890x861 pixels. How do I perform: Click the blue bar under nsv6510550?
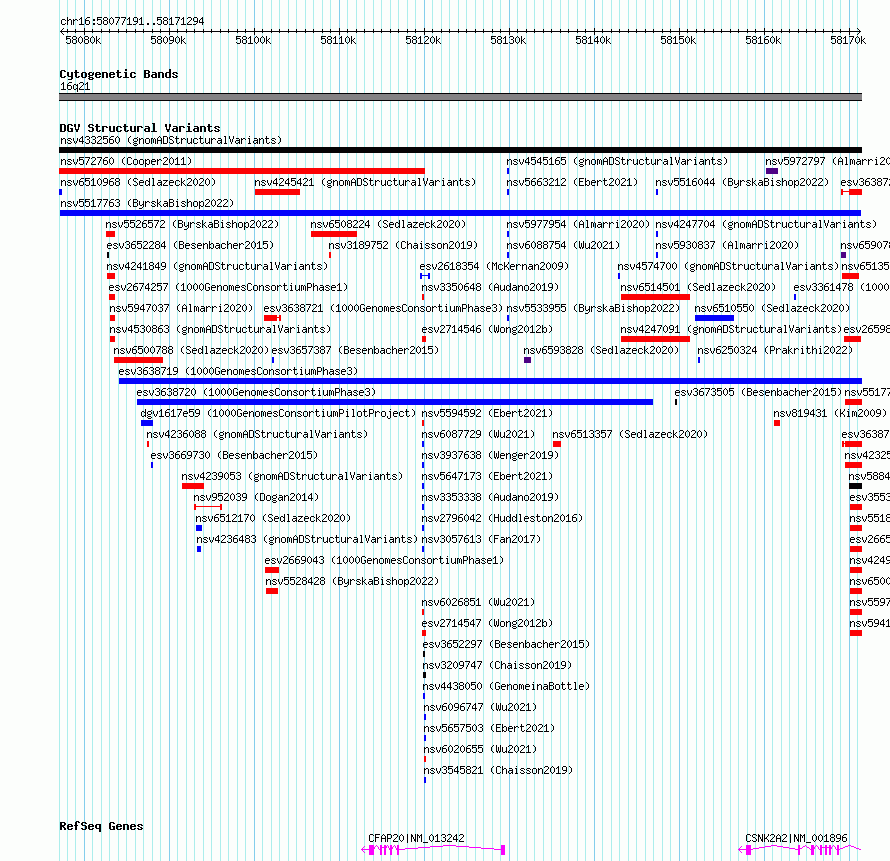coord(714,318)
